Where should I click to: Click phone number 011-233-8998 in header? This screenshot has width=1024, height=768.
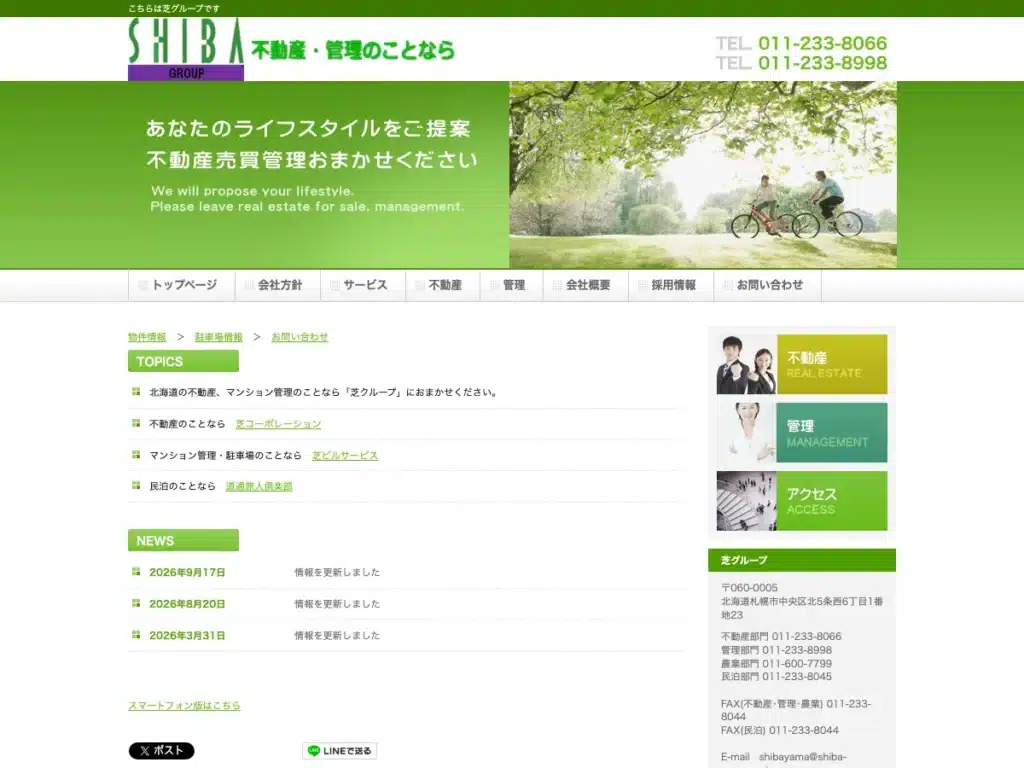click(x=822, y=63)
